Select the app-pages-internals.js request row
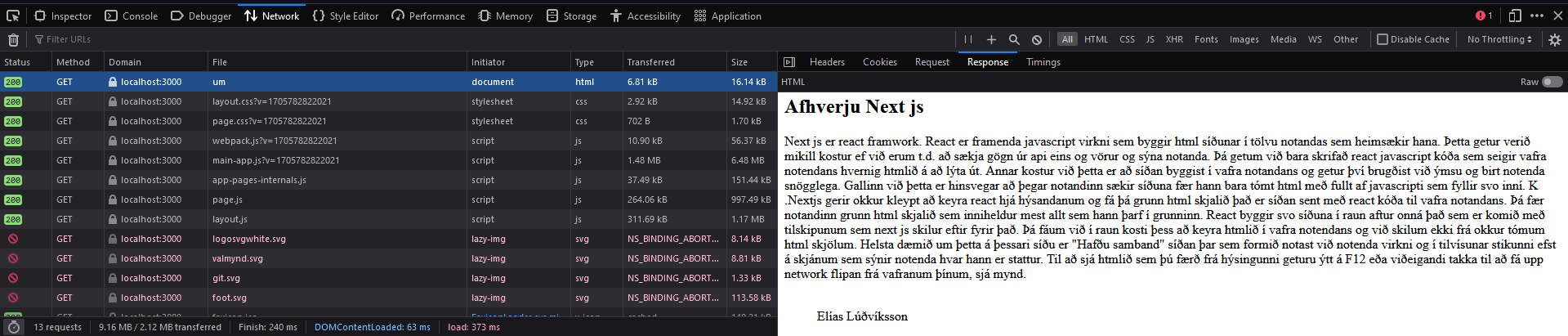The image size is (1568, 336). pos(388,180)
